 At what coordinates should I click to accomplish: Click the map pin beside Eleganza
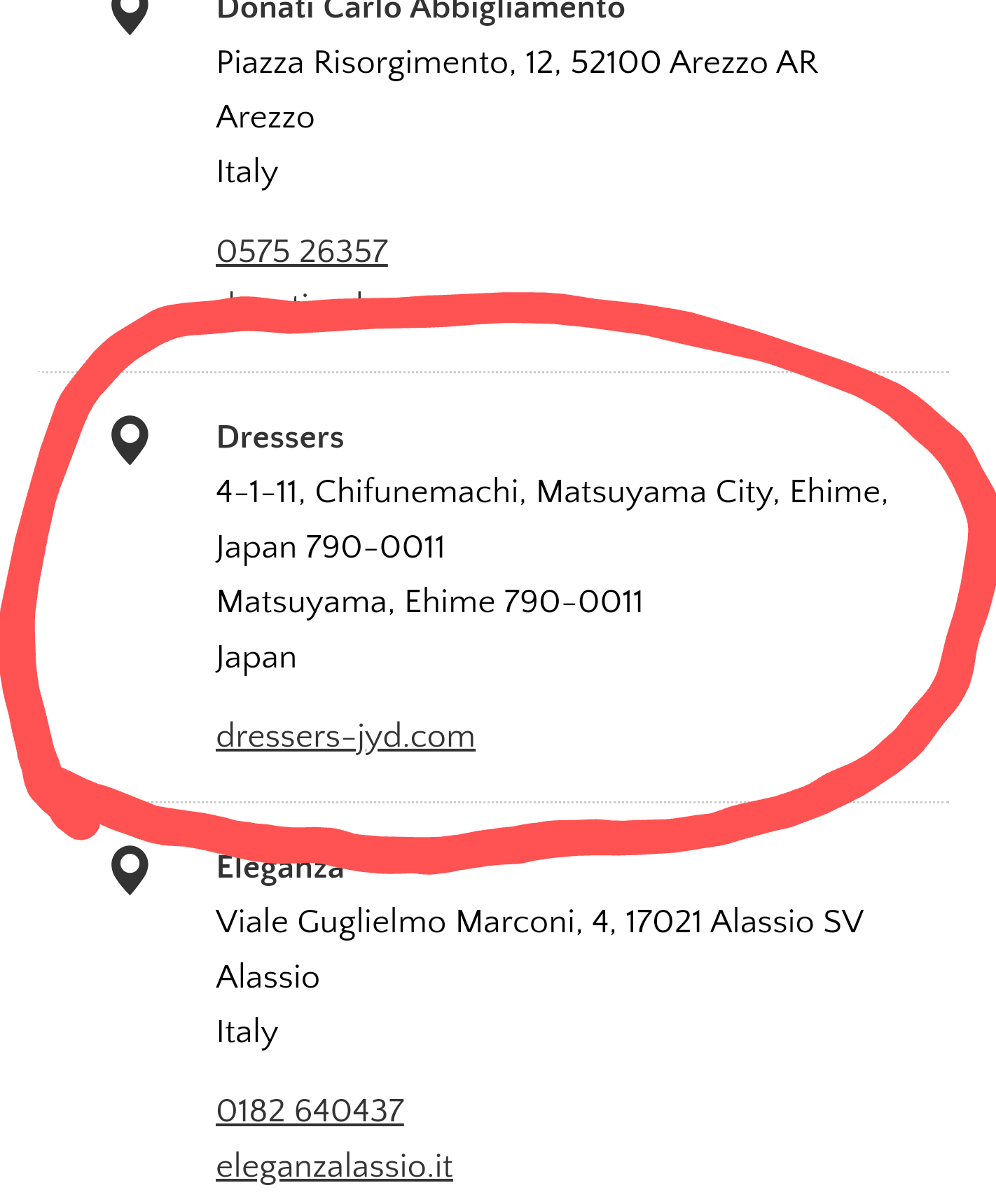pos(130,870)
